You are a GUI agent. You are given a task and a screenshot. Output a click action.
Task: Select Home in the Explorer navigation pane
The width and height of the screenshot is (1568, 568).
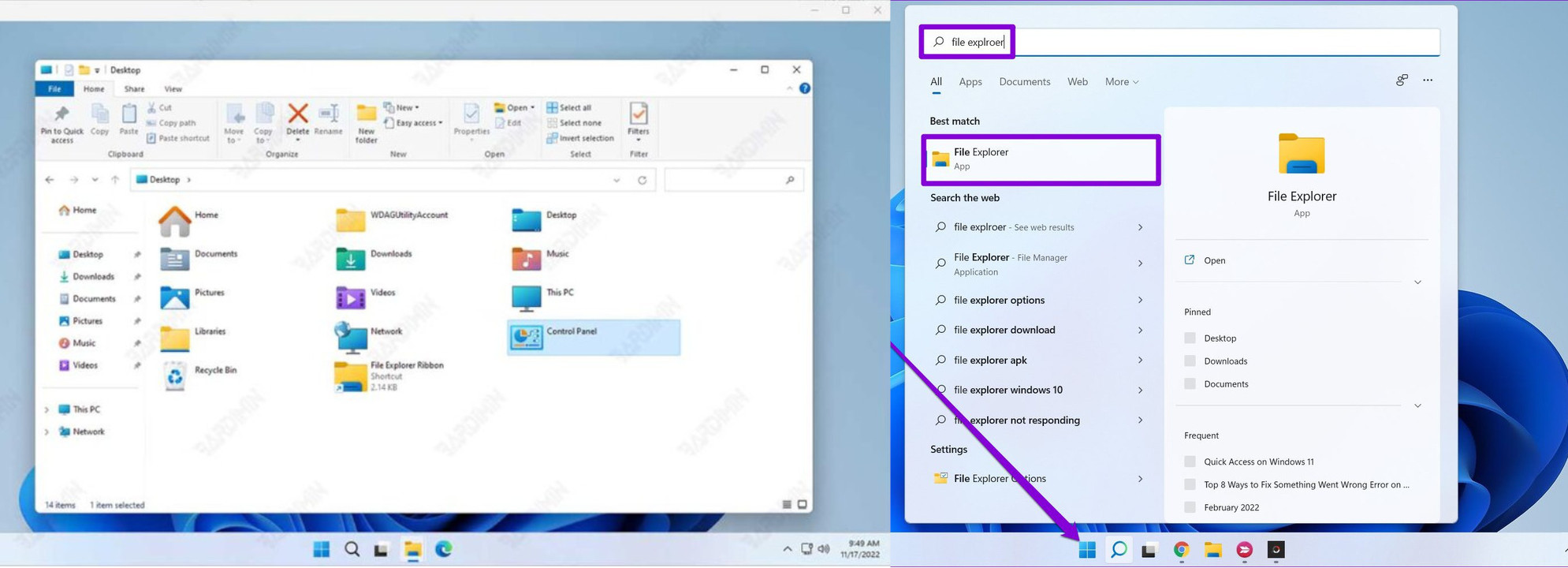pos(78,211)
